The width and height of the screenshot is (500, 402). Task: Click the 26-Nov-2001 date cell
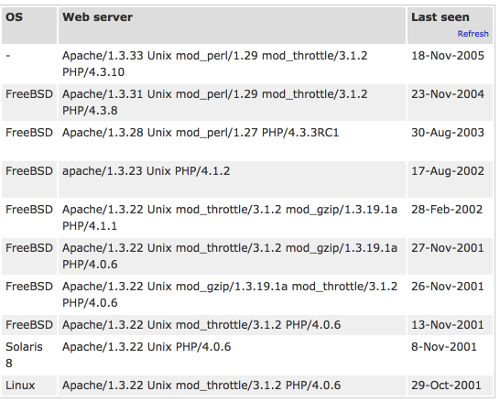point(448,286)
